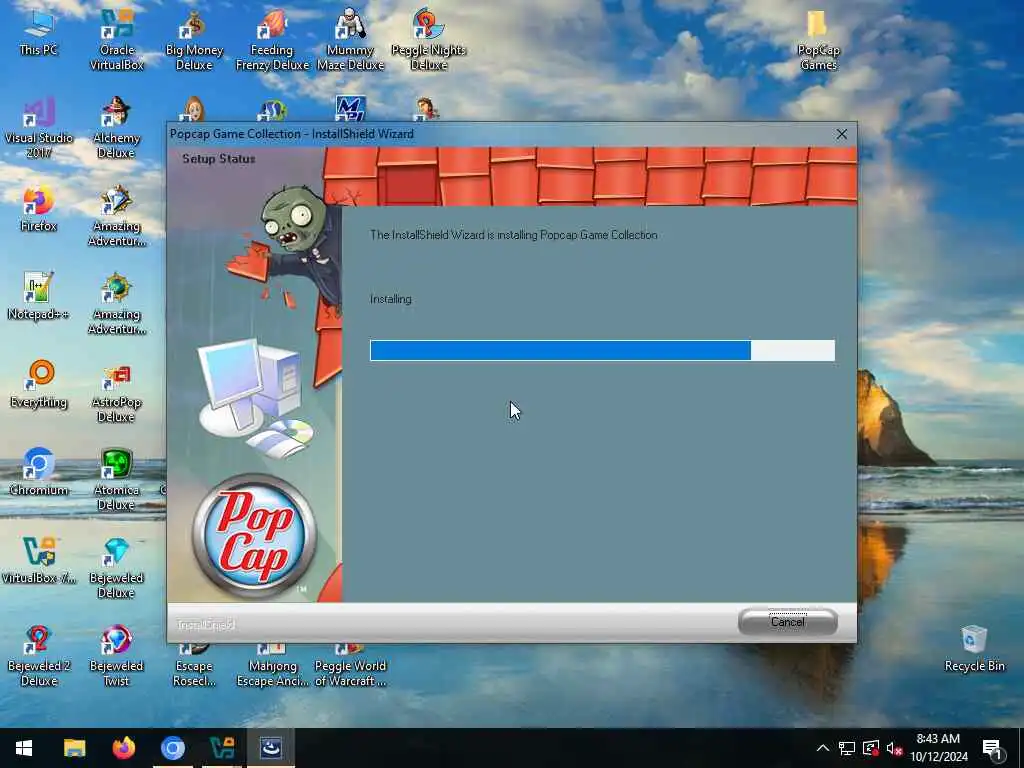Select Escape Rosecliff desktop shortcut
Screen dimensions: 1024x768
pos(194,666)
